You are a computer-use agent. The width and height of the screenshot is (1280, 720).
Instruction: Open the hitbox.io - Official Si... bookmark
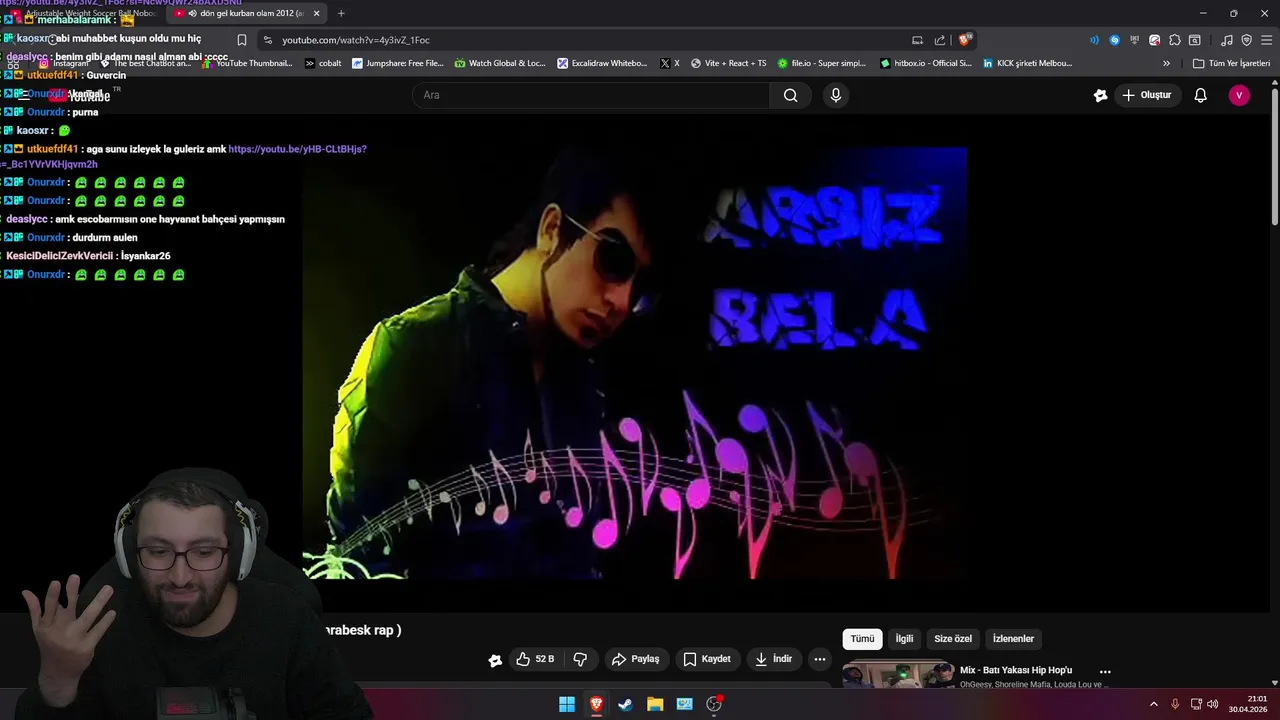tap(926, 63)
